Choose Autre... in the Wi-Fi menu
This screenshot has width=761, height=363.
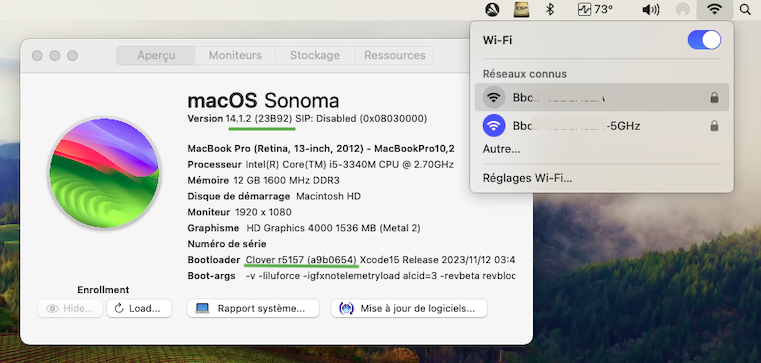[x=501, y=149]
